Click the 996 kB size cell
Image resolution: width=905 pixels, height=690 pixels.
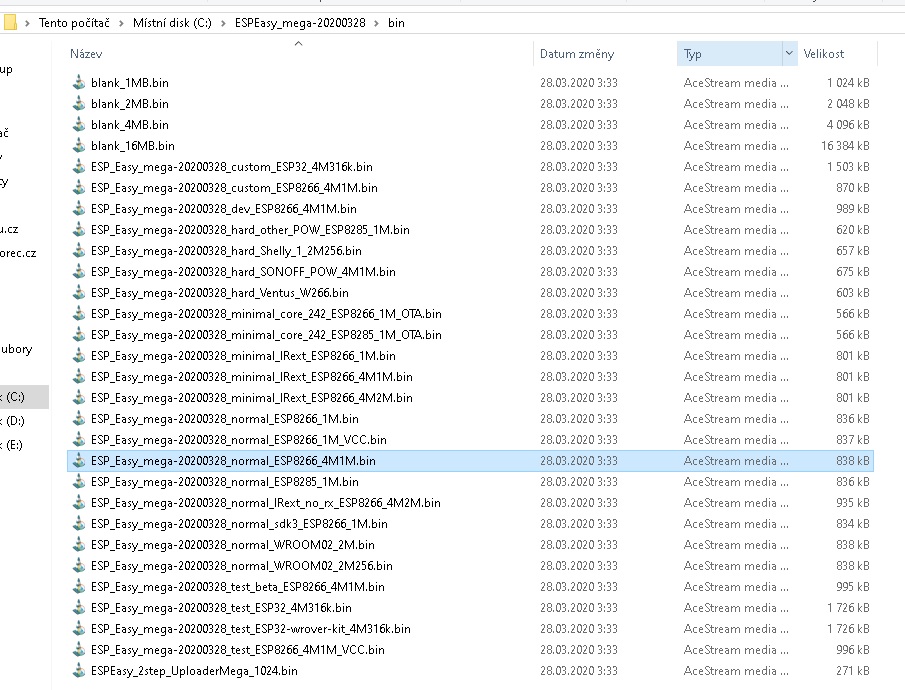(x=852, y=650)
